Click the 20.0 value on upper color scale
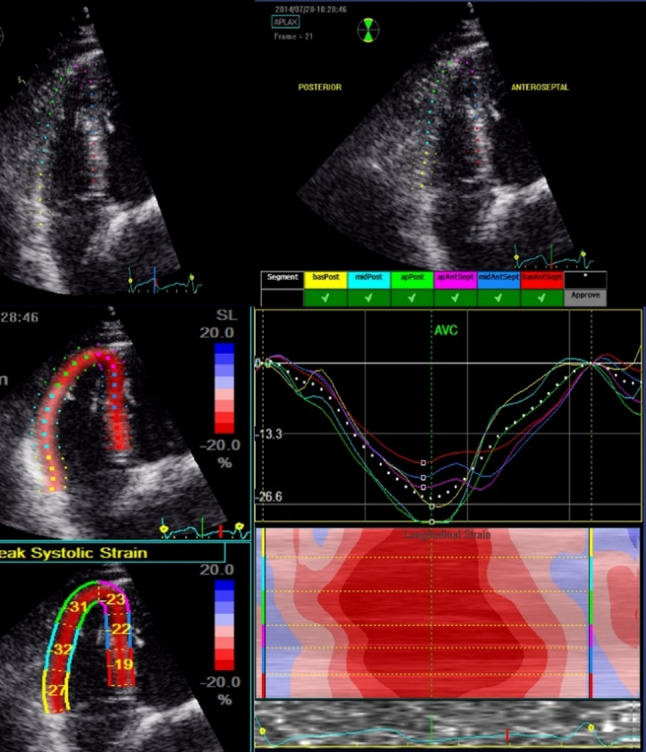Viewport: 646px width, 752px height. (217, 332)
